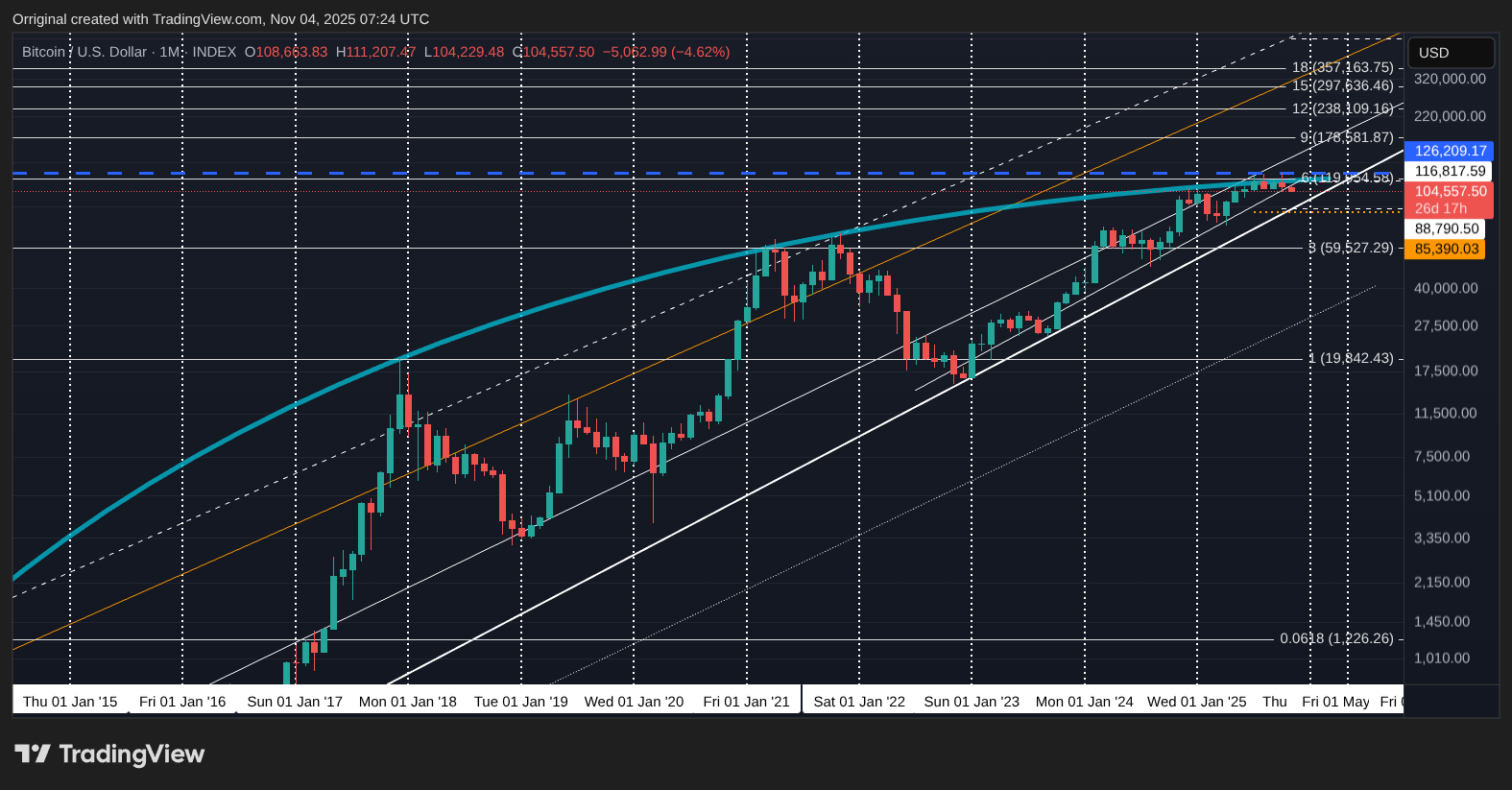Image resolution: width=1512 pixels, height=790 pixels.
Task: Click the Sun 01 Jan '17 date label
Action: [295, 702]
